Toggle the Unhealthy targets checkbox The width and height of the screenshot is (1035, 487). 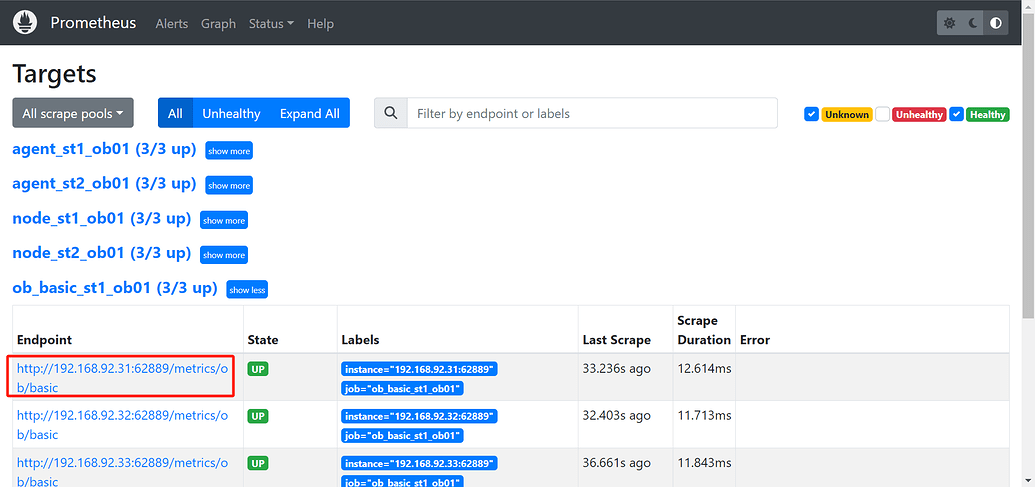883,114
